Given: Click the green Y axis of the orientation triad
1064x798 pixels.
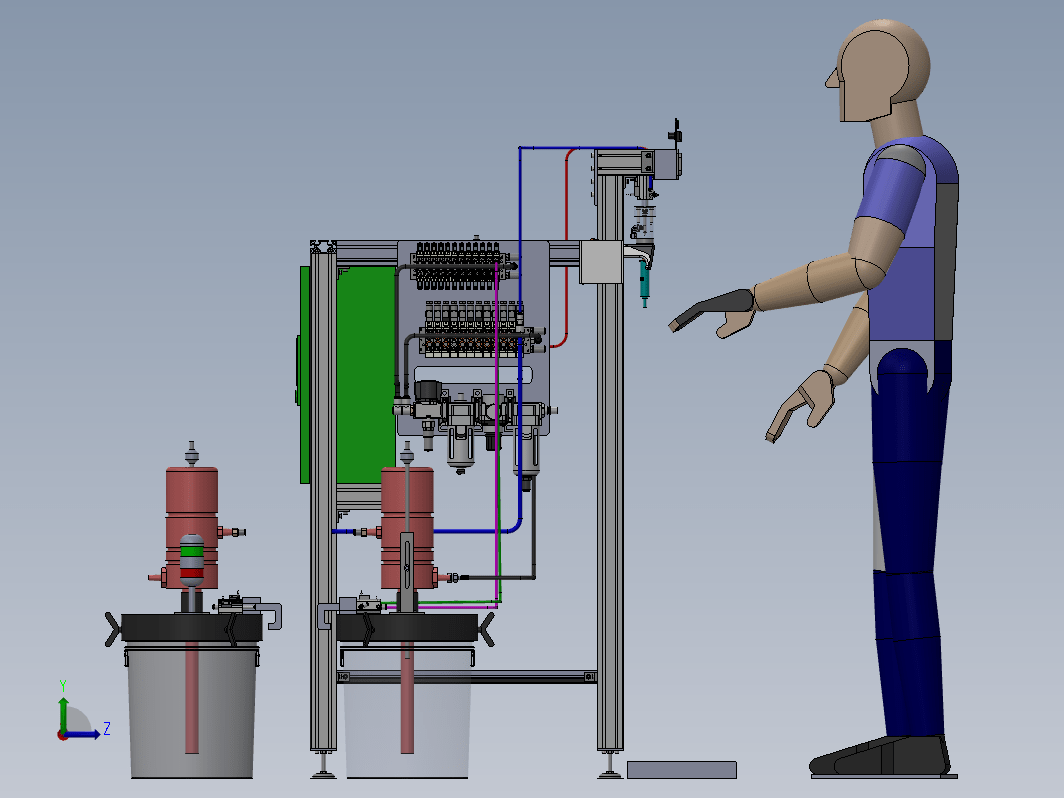Looking at the screenshot, I should pyautogui.click(x=63, y=714).
